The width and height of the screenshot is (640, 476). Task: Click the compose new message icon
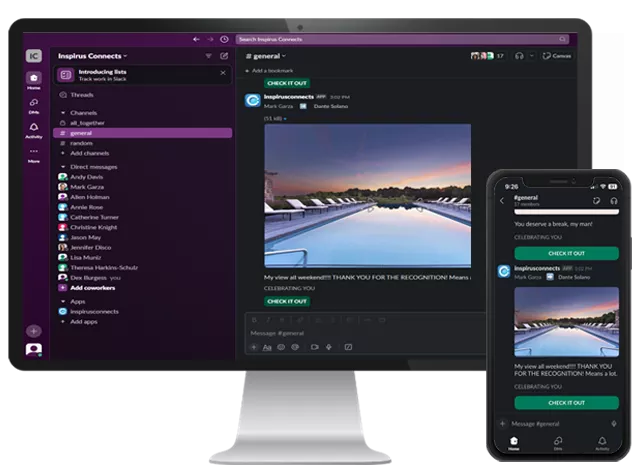click(x=224, y=56)
